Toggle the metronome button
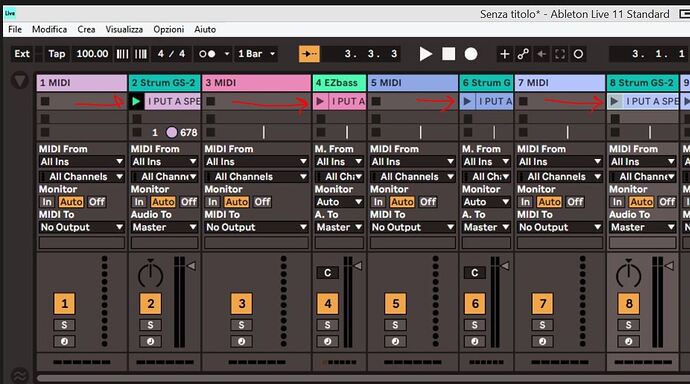 click(x=207, y=54)
